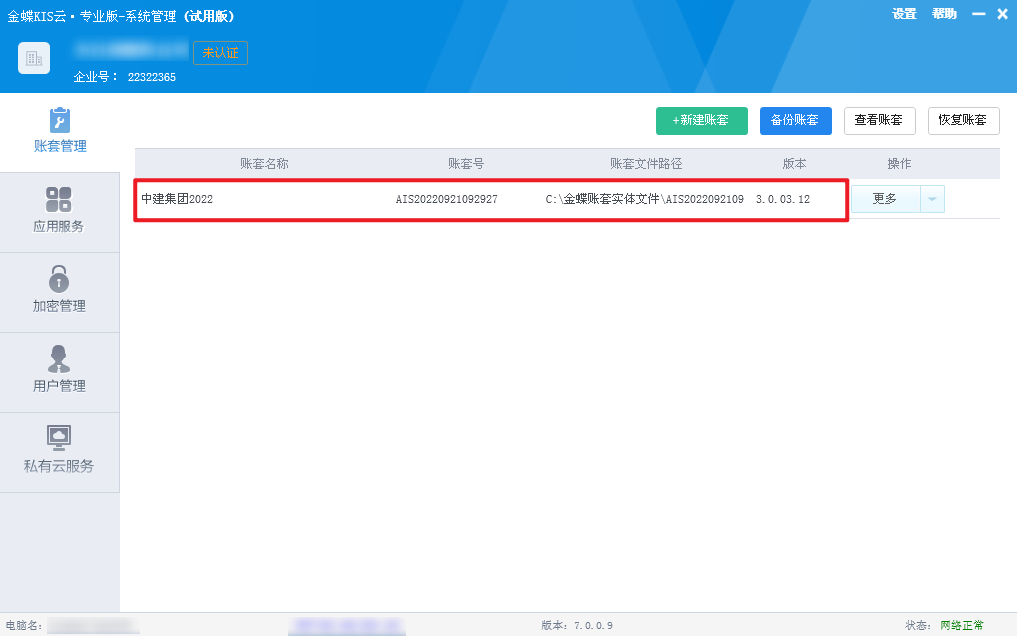
Task: Click the 账套文件路径 column header
Action: tap(646, 163)
